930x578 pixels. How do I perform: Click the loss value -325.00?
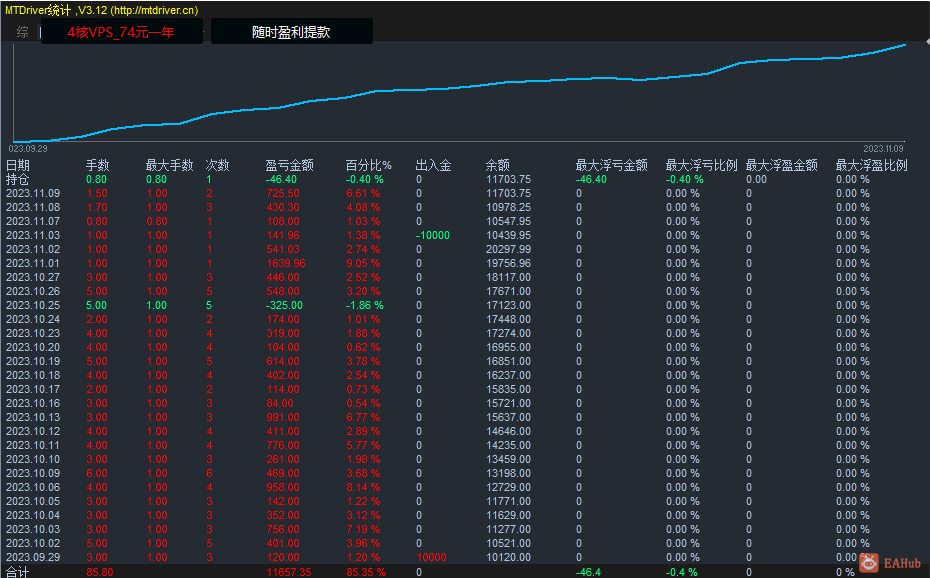coord(284,305)
